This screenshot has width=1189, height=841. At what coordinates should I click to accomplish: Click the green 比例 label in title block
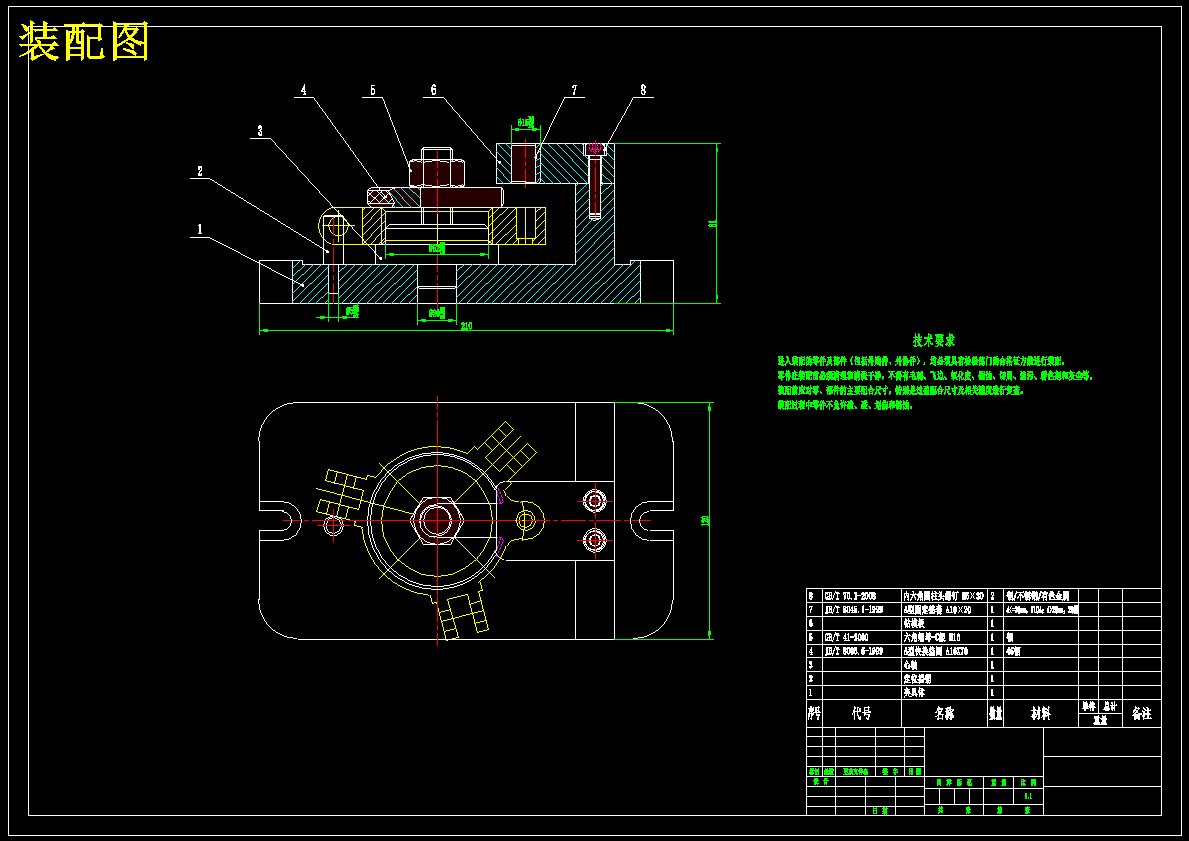point(1028,782)
